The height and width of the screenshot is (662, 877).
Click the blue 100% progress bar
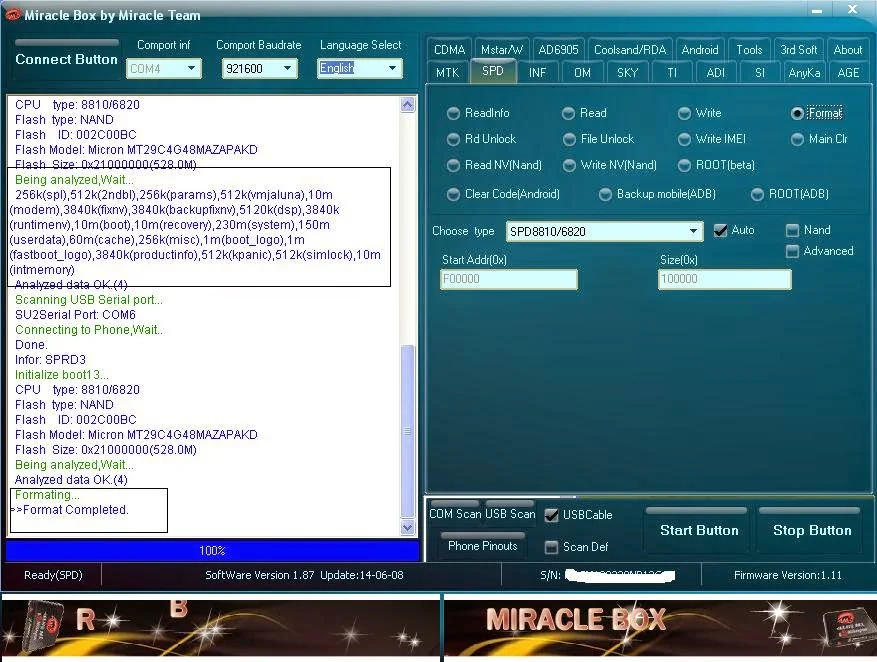[213, 551]
